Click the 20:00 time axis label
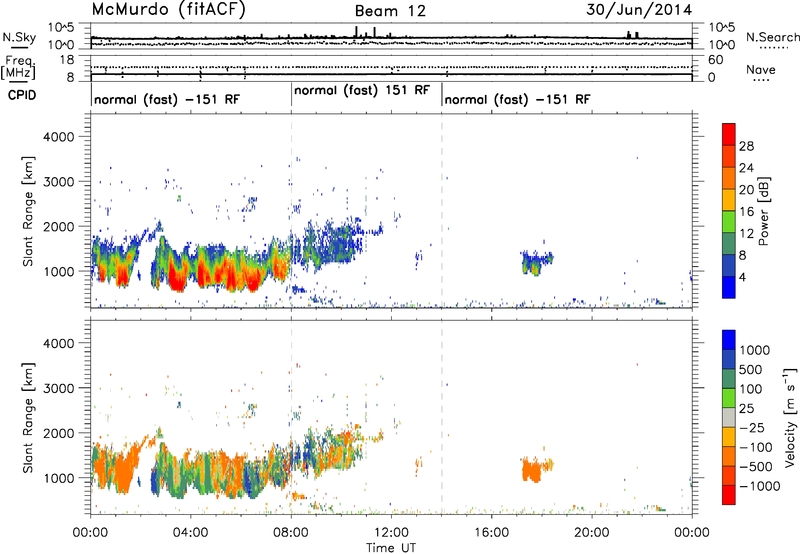 click(x=592, y=533)
